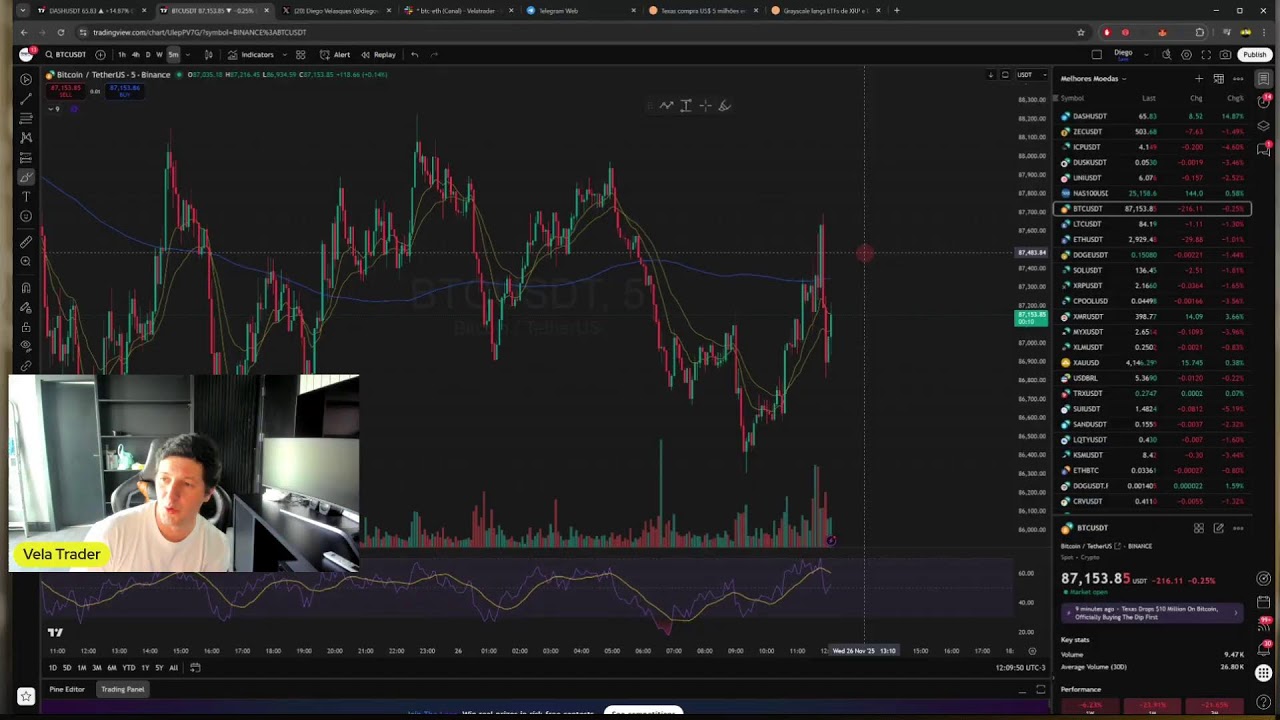Sort watchlist by Chg% column

[x=1235, y=98]
